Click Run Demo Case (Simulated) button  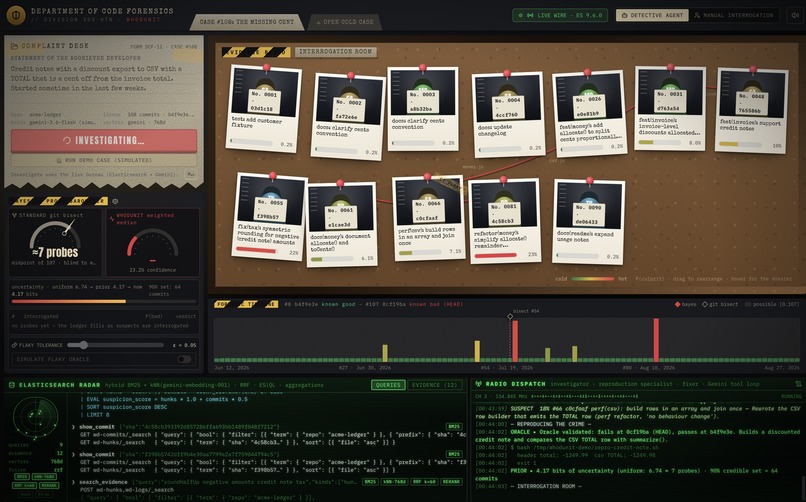(x=104, y=160)
